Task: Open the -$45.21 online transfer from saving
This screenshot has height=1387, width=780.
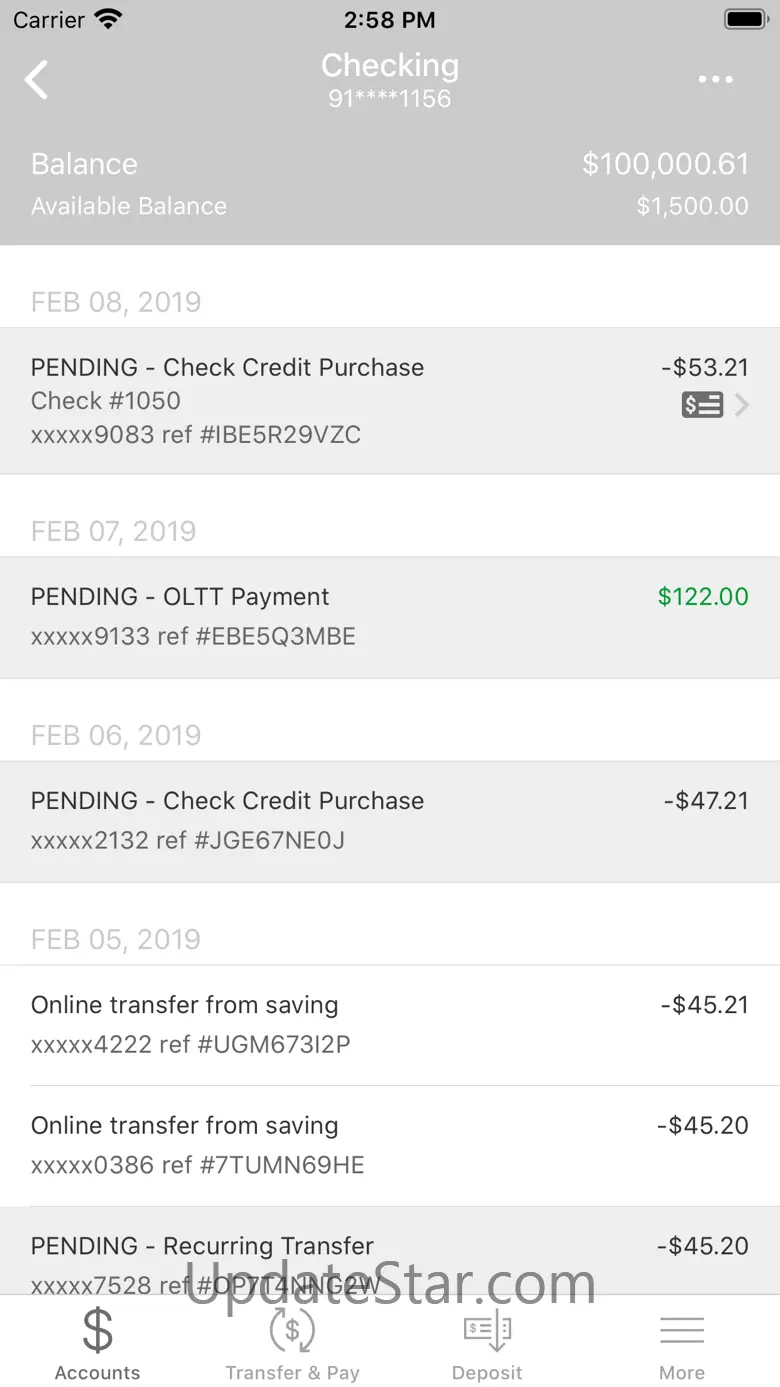Action: click(390, 1025)
